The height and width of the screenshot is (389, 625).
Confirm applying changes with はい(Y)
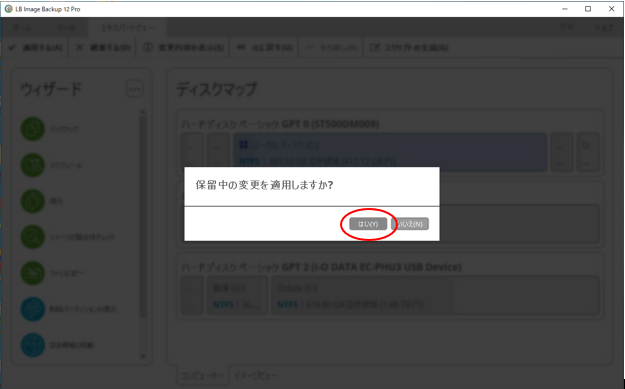click(x=368, y=224)
